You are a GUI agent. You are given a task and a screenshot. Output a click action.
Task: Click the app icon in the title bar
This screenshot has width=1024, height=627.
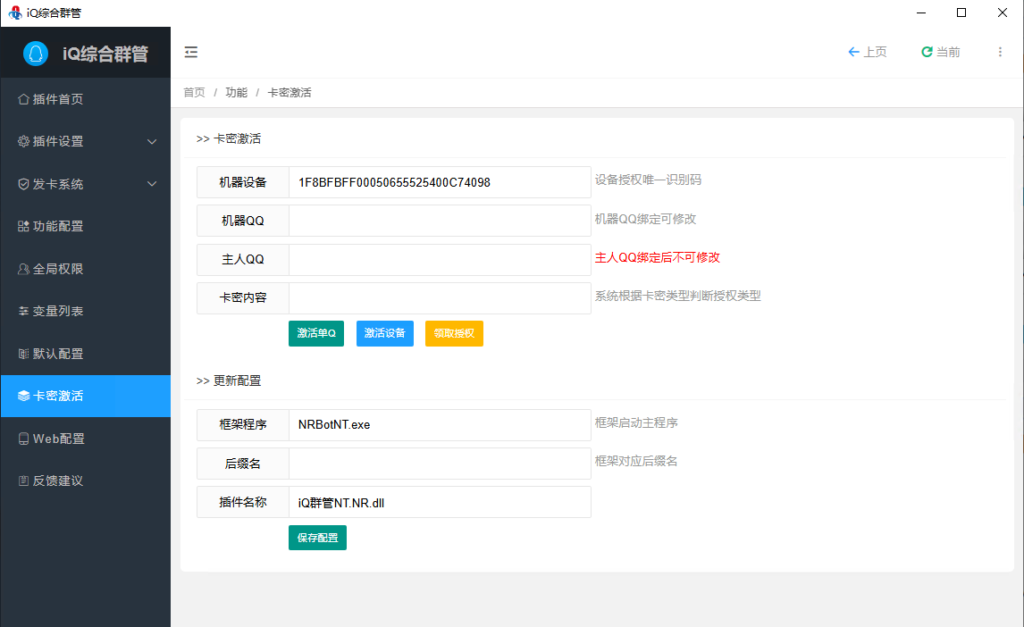pos(15,12)
